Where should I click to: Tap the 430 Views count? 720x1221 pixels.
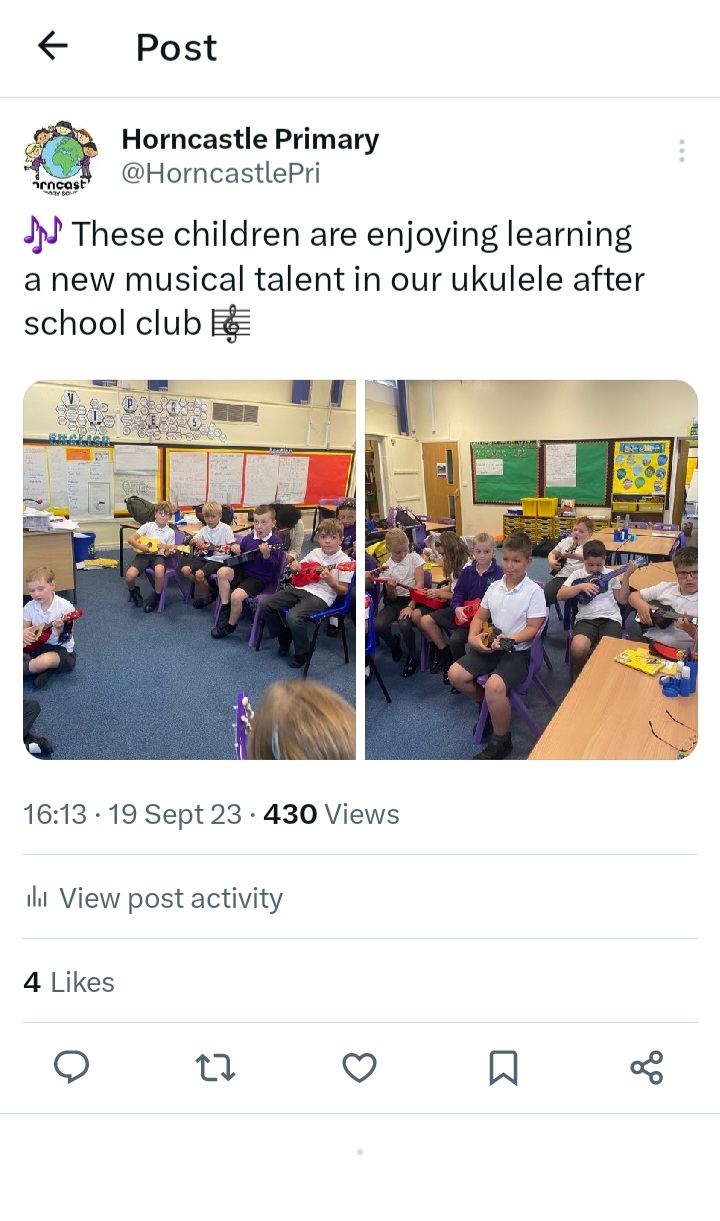pyautogui.click(x=331, y=814)
